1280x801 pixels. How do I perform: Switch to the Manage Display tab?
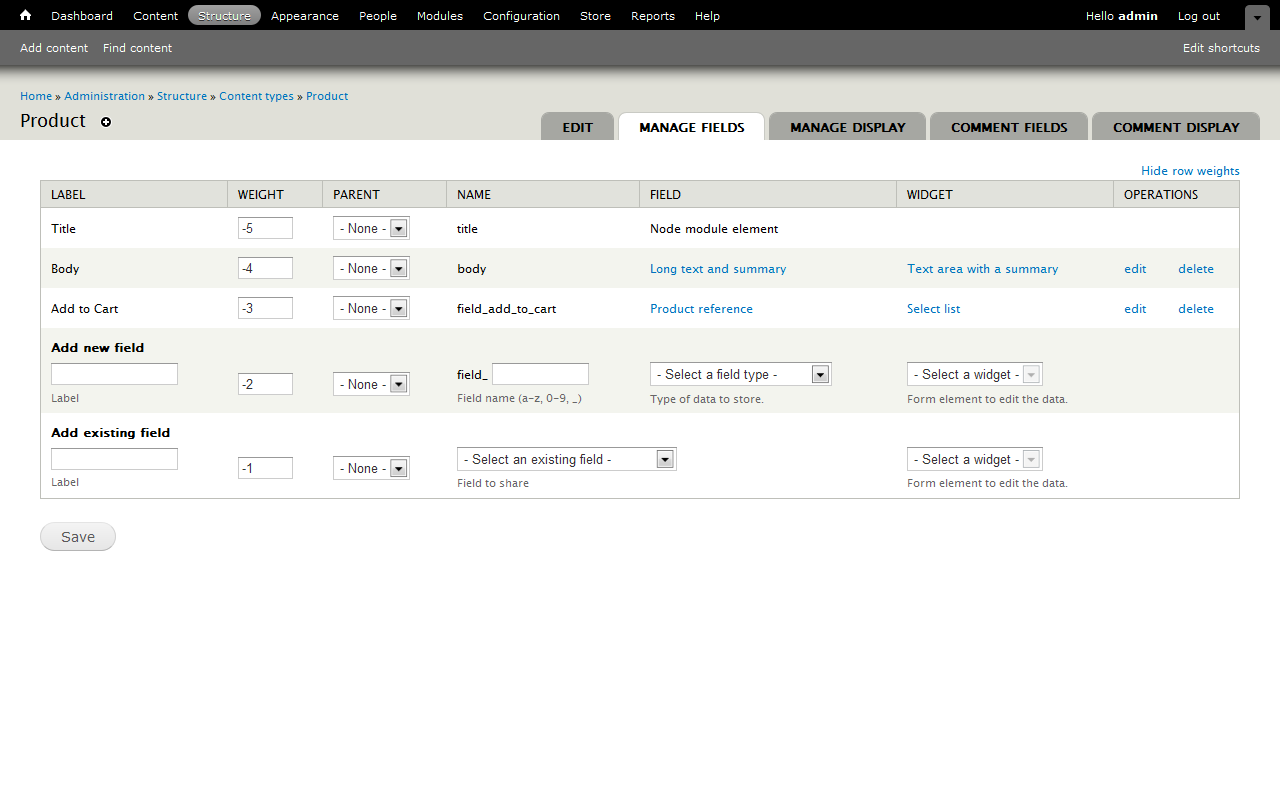coord(847,127)
